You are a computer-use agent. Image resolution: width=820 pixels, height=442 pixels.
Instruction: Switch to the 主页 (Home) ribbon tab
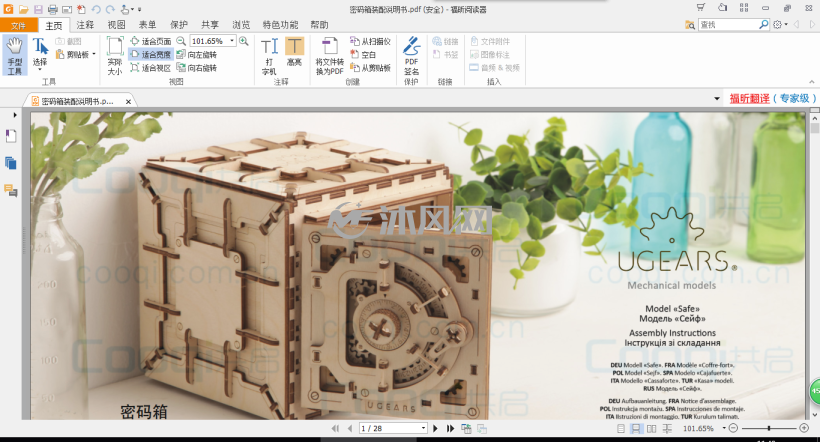pos(54,25)
